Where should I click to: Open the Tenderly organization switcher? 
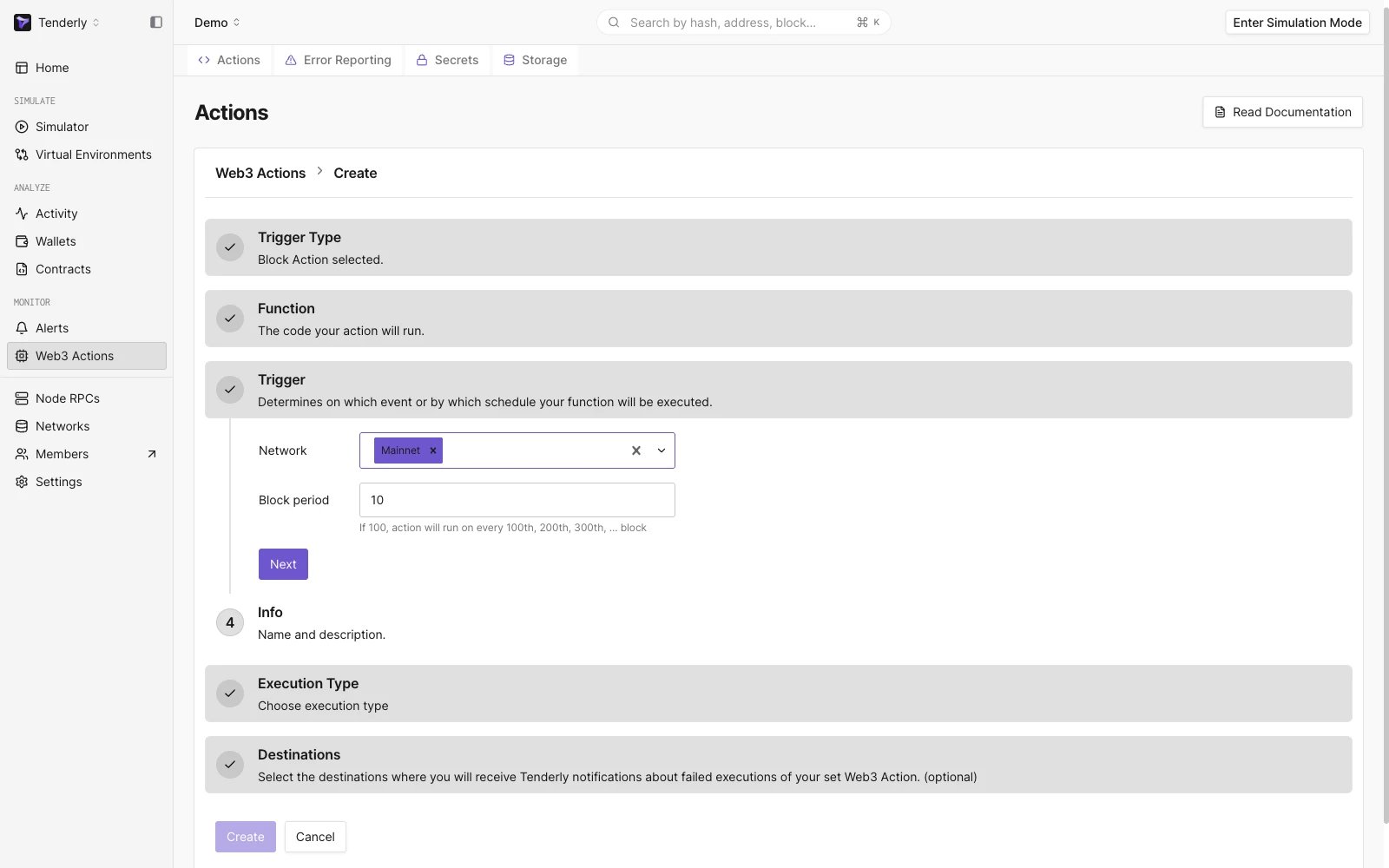click(69, 23)
